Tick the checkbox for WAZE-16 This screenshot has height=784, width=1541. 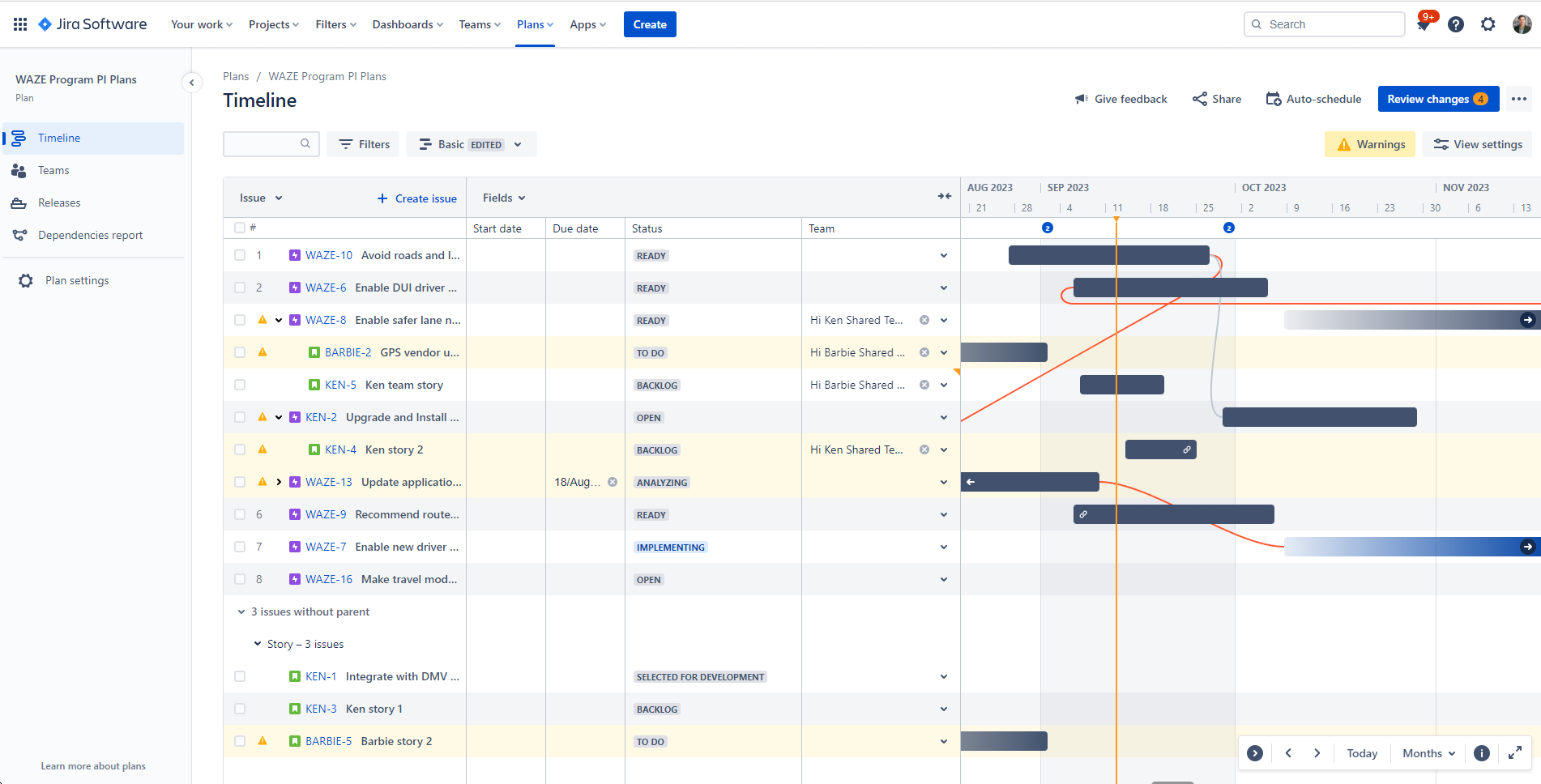(240, 579)
